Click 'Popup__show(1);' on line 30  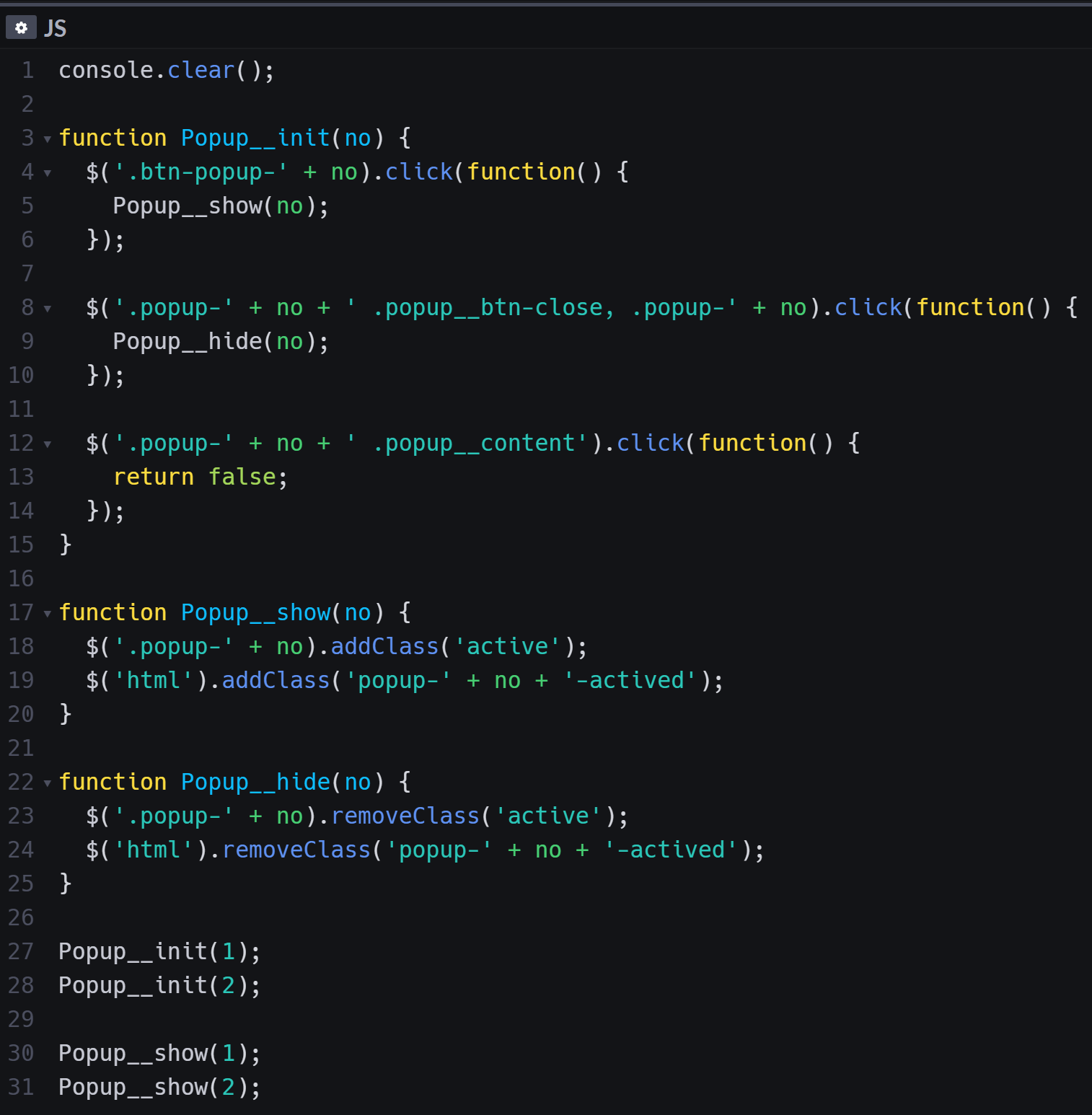pyautogui.click(x=159, y=1053)
